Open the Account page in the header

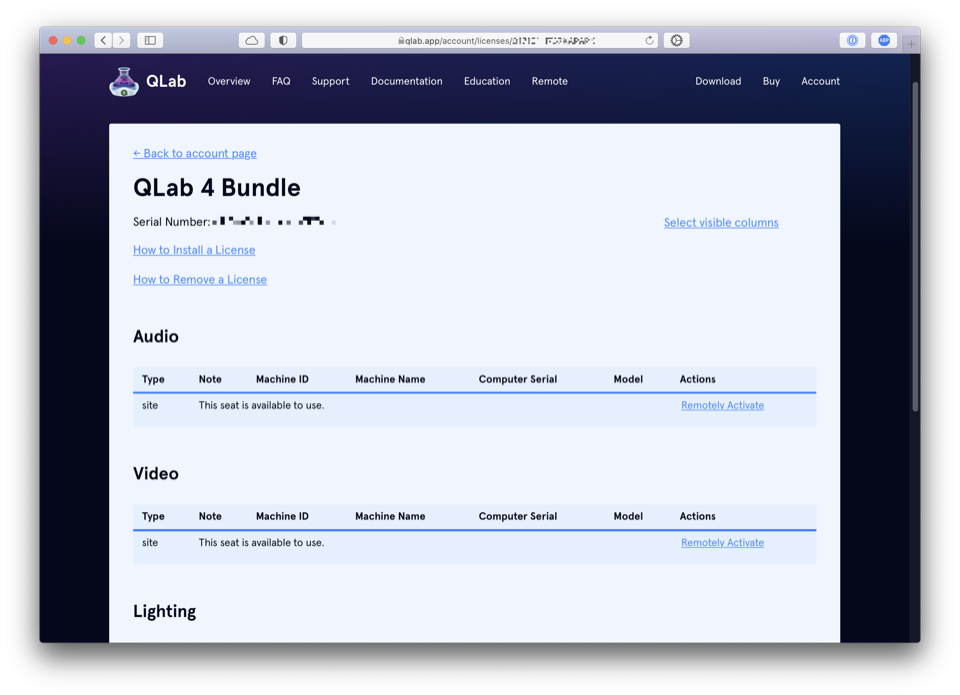pyautogui.click(x=820, y=82)
